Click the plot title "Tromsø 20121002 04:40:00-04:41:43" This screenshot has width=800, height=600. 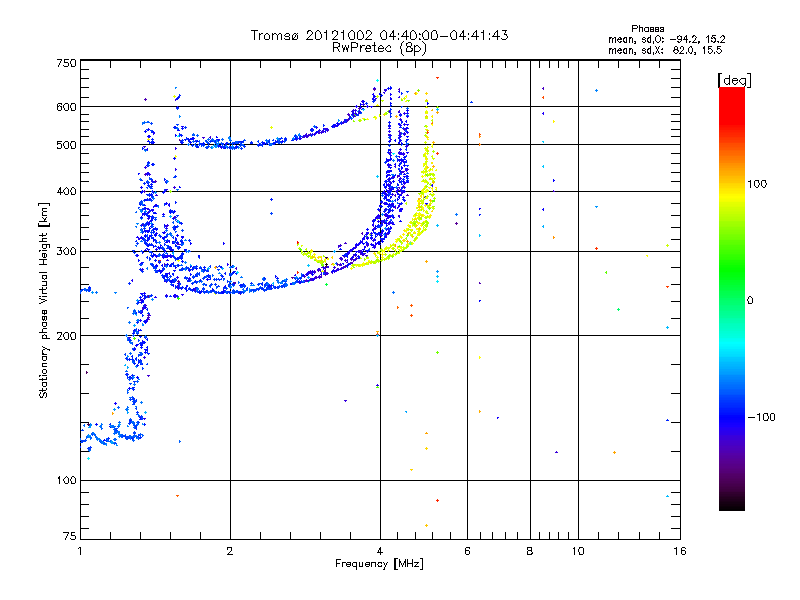tap(379, 35)
